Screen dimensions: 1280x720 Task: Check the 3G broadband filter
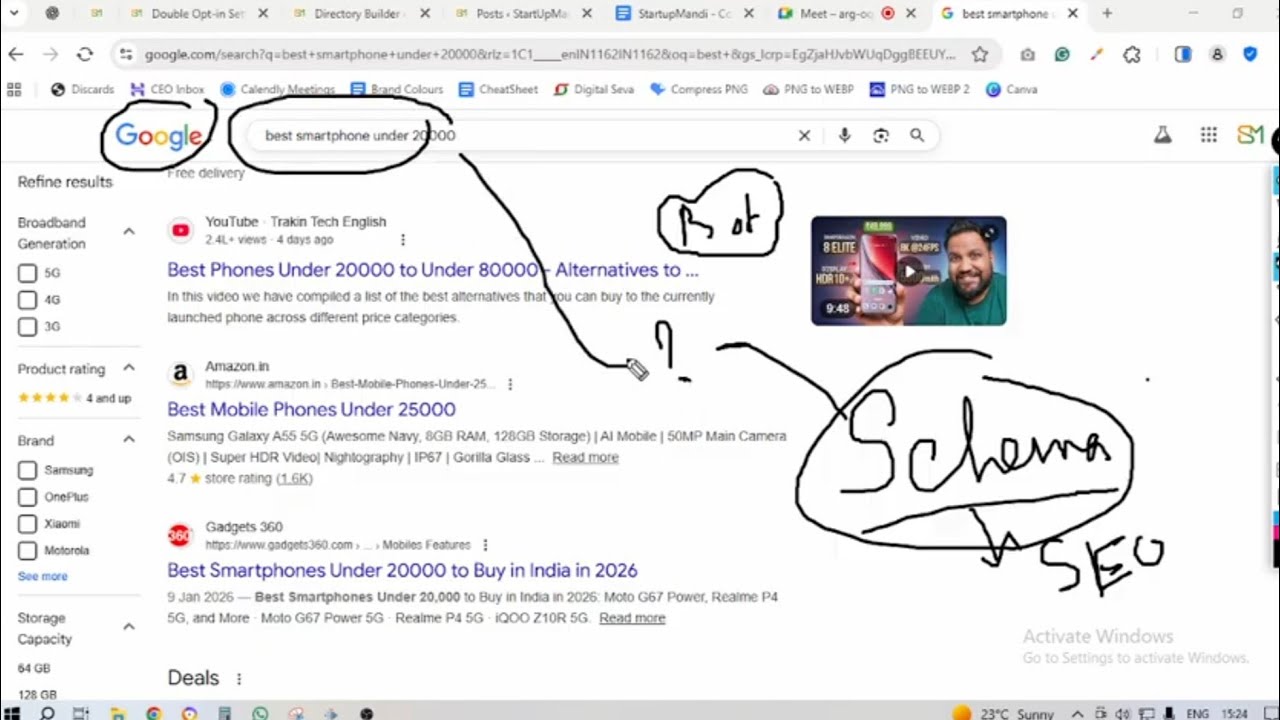coord(27,326)
